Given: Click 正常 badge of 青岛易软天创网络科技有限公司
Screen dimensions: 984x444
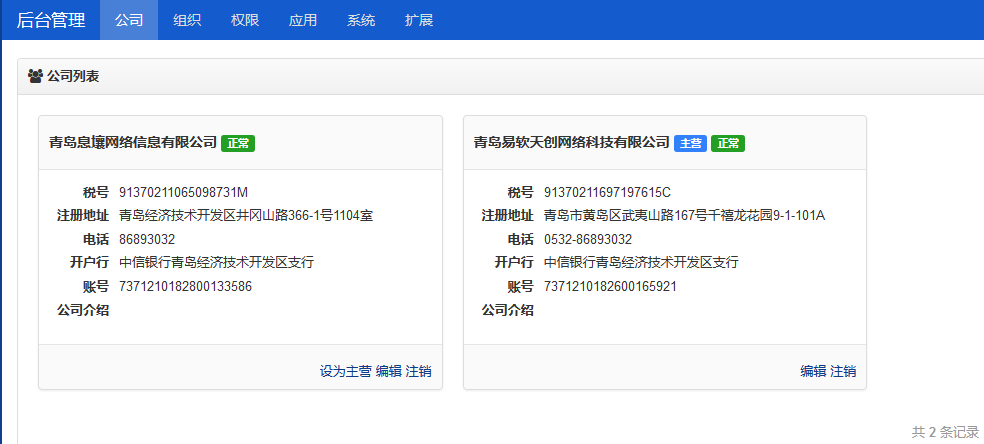Looking at the screenshot, I should tap(728, 144).
